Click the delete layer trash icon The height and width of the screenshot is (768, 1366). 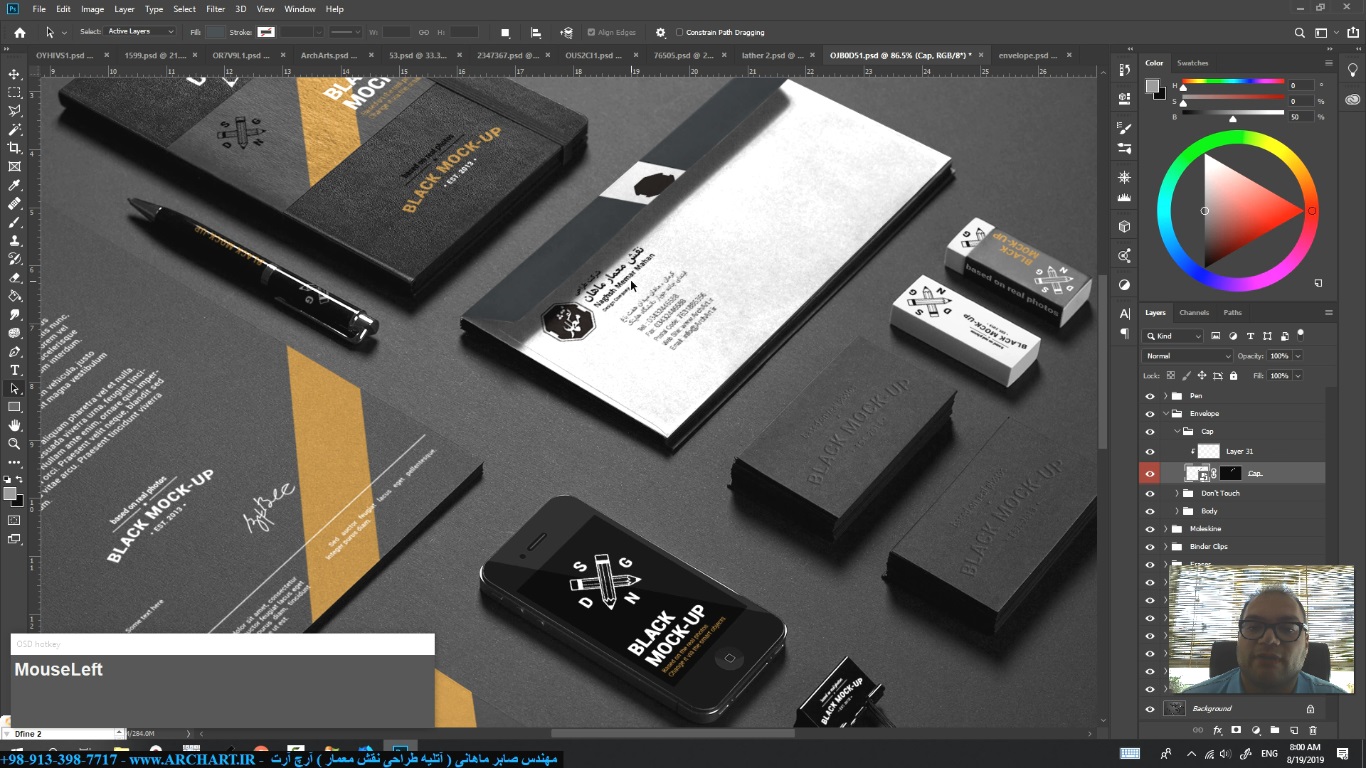coord(1313,730)
